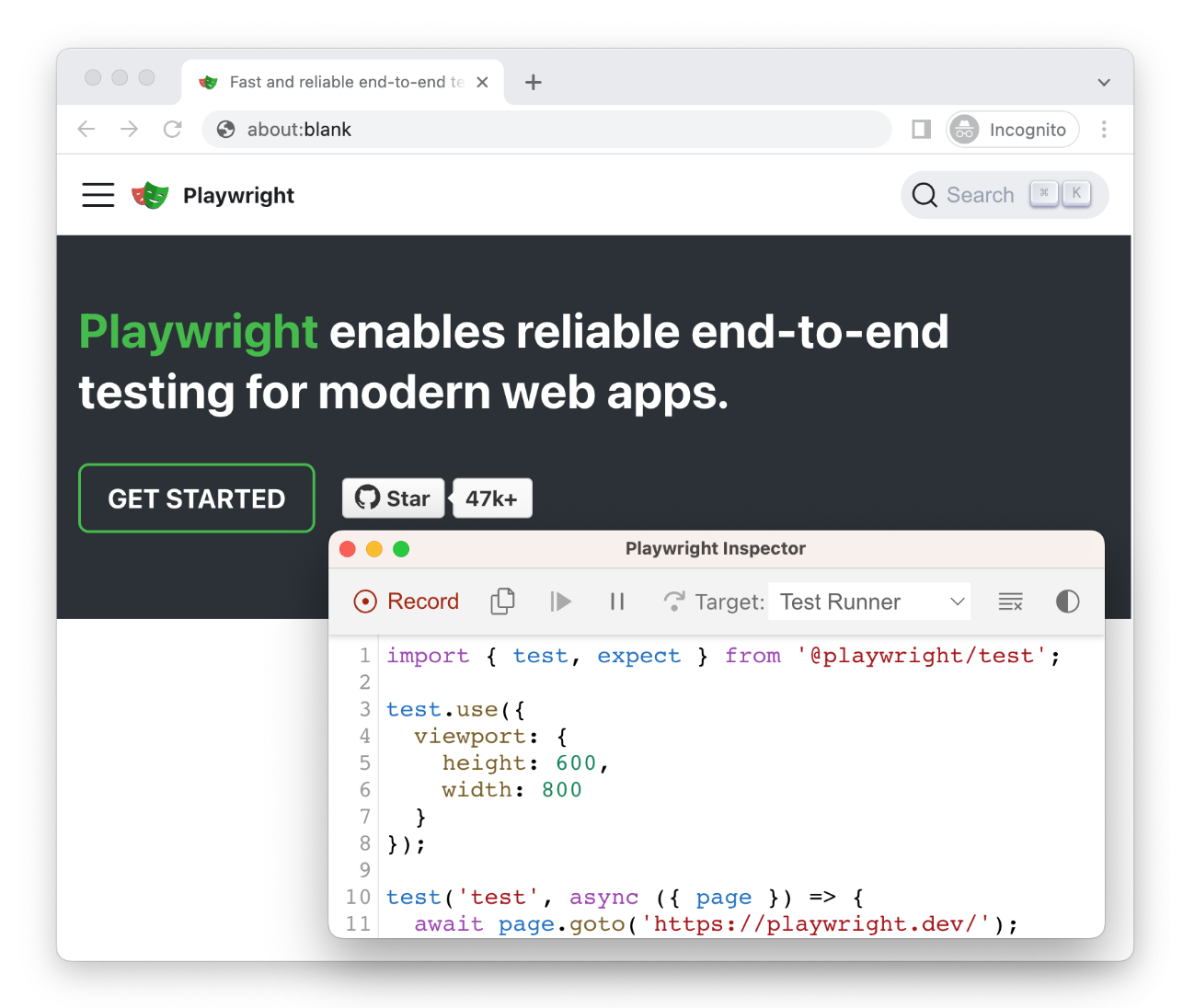
Task: Go to Playwright home title link
Action: point(238,195)
